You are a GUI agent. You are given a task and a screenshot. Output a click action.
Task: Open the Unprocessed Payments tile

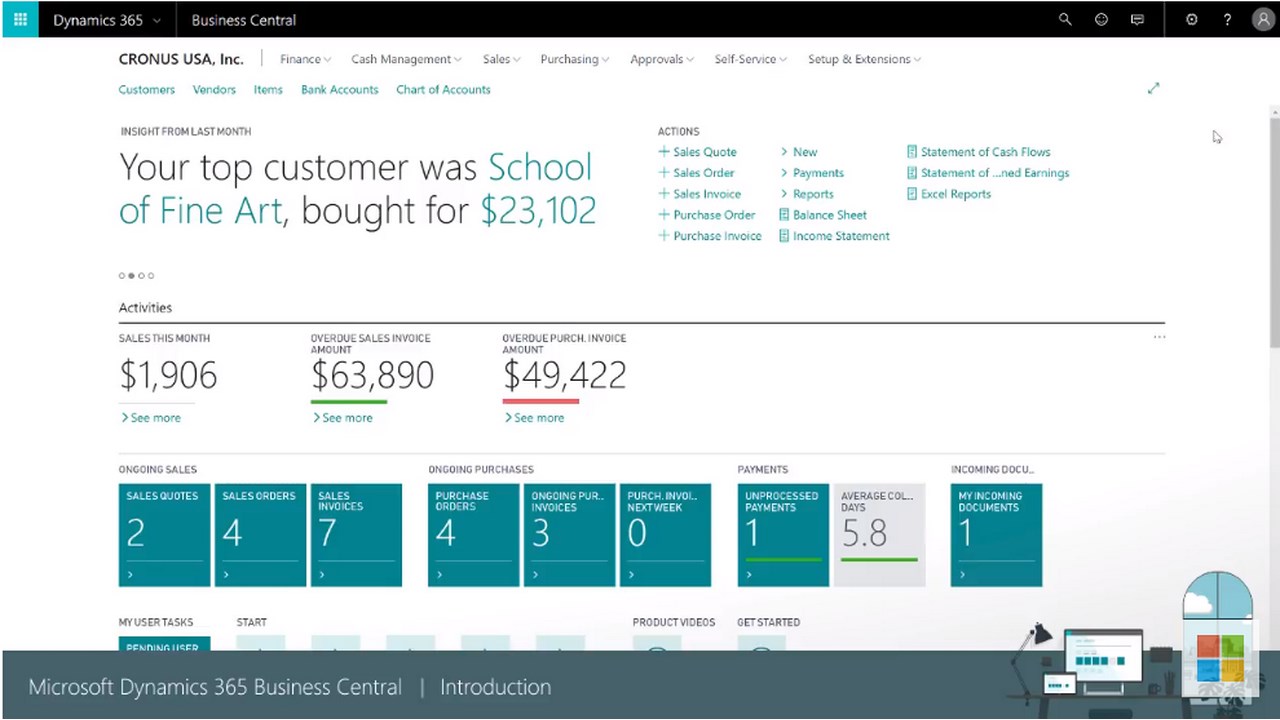783,535
